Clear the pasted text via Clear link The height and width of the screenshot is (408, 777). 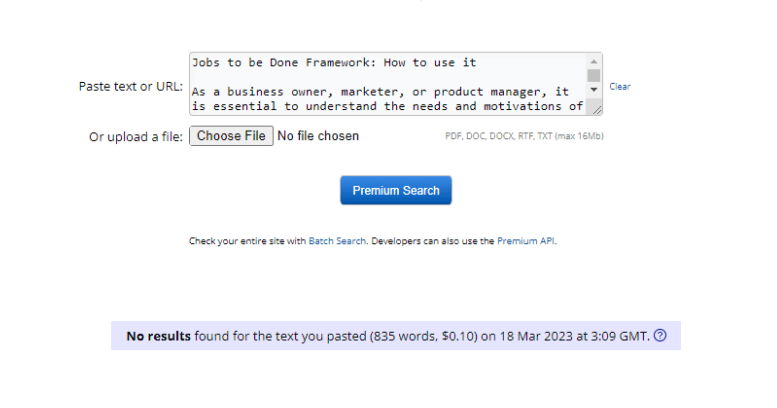pyautogui.click(x=619, y=87)
